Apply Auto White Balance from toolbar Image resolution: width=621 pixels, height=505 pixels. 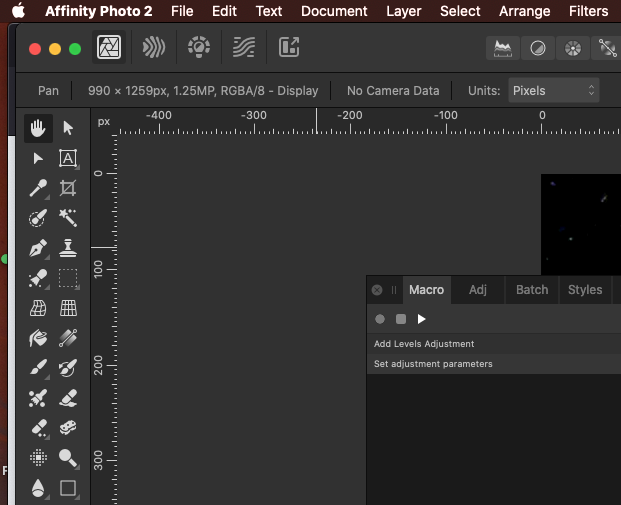606,49
